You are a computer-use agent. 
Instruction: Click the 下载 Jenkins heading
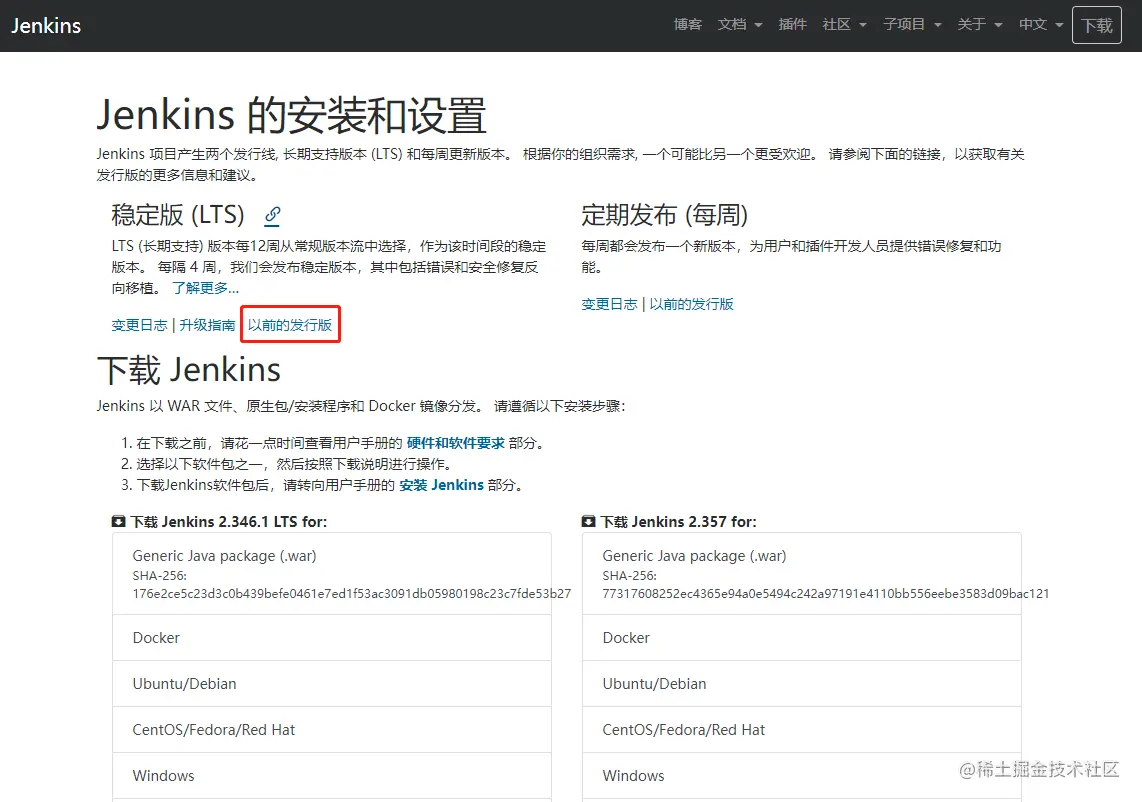click(x=189, y=370)
